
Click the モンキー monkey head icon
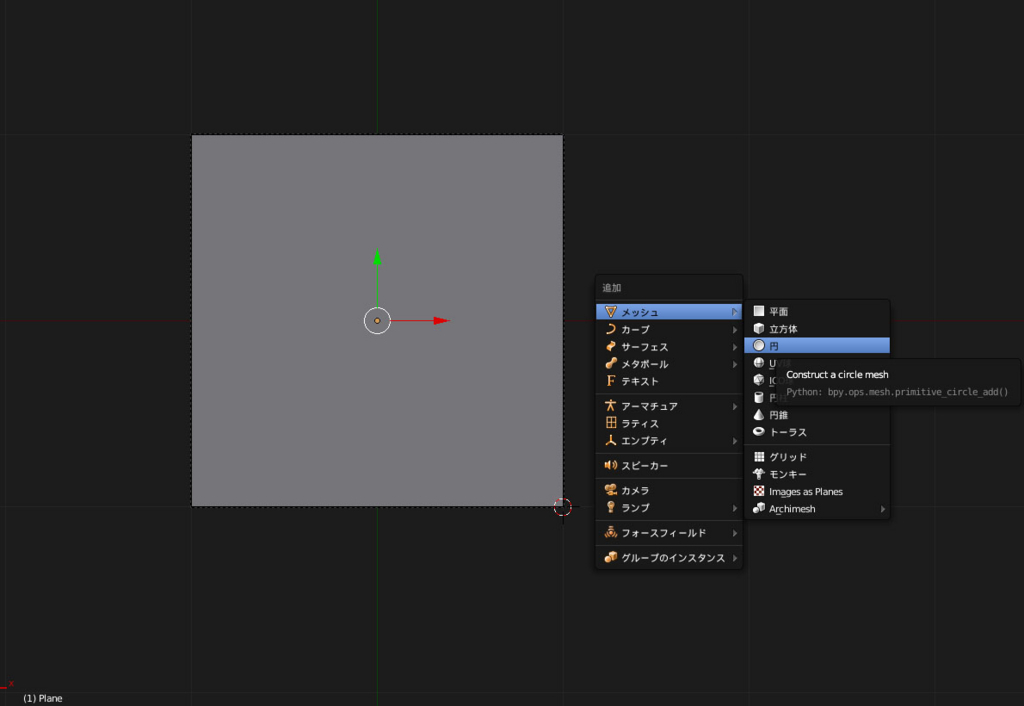[759, 473]
